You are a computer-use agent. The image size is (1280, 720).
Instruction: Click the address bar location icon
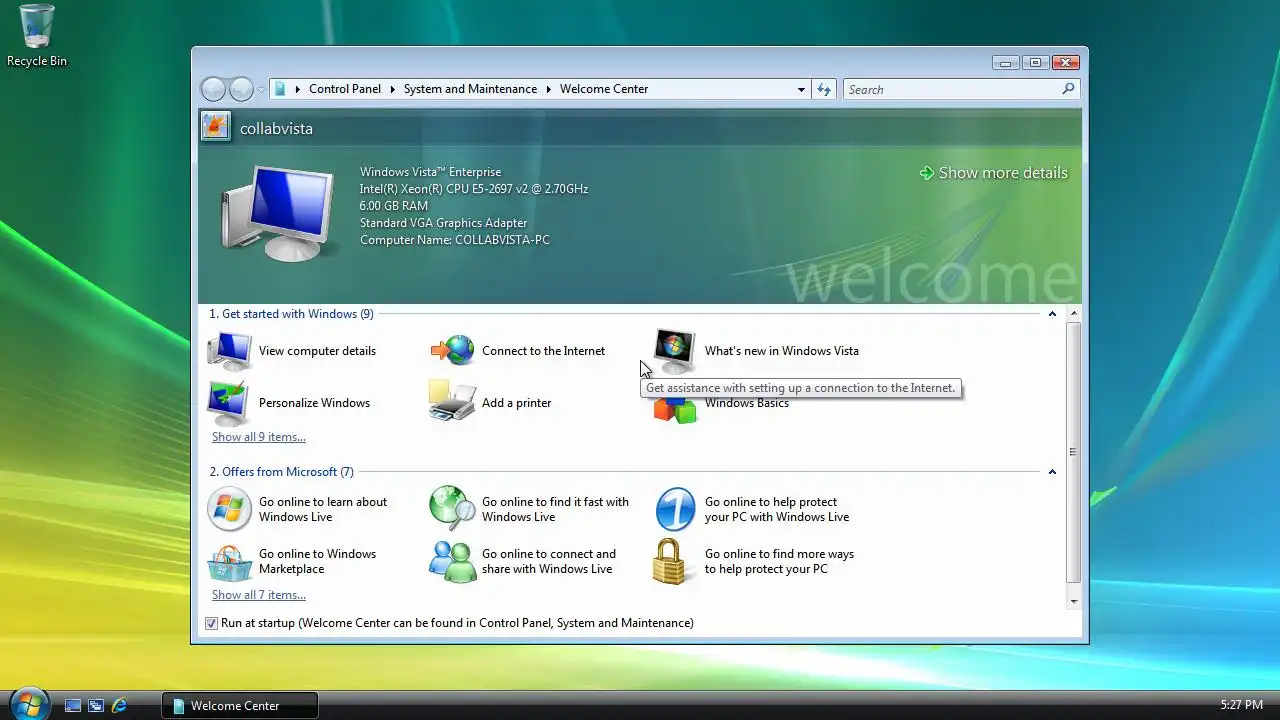coord(281,89)
